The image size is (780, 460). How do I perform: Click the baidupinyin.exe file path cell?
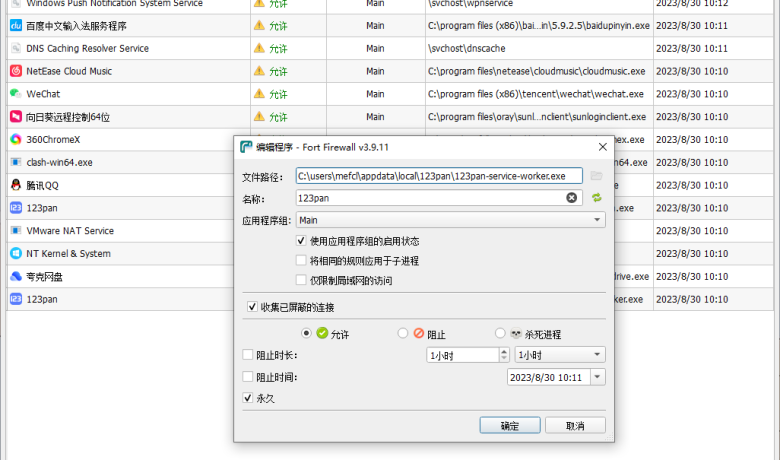pyautogui.click(x=539, y=25)
